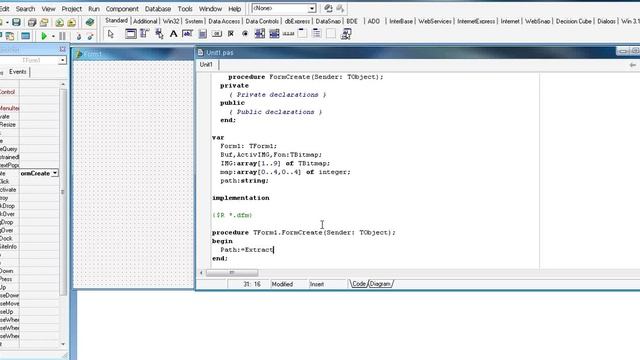
Task: Pick the PopupMenu component icon
Action: pyautogui.click(x=159, y=34)
